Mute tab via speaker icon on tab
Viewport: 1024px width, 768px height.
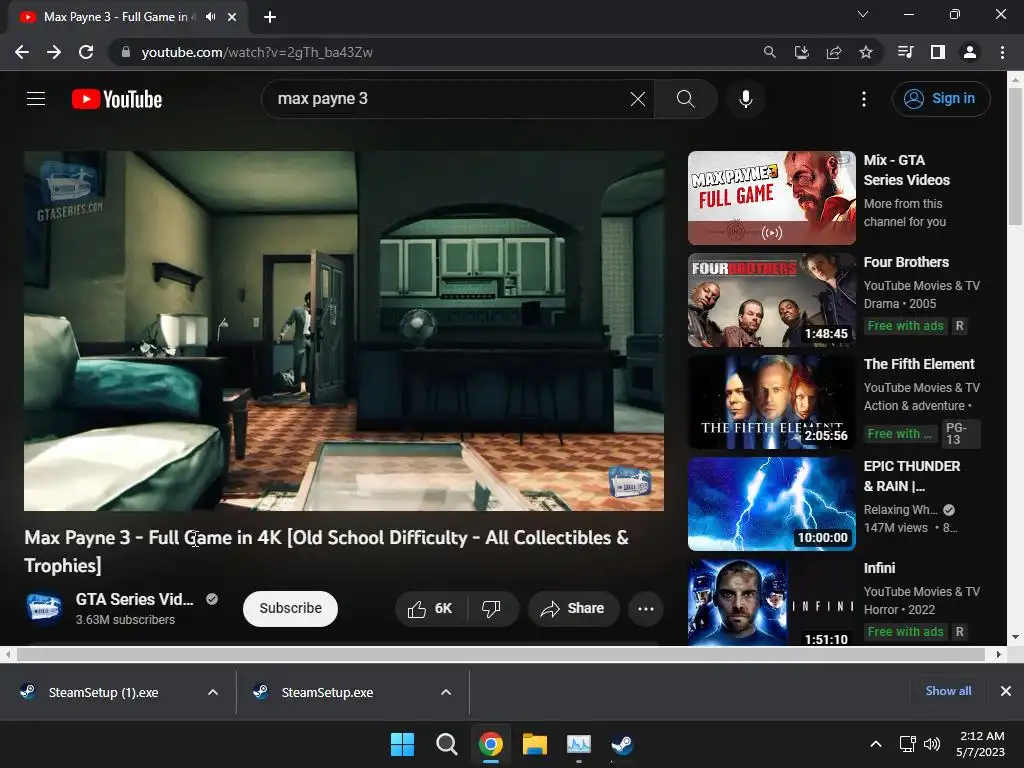[210, 17]
